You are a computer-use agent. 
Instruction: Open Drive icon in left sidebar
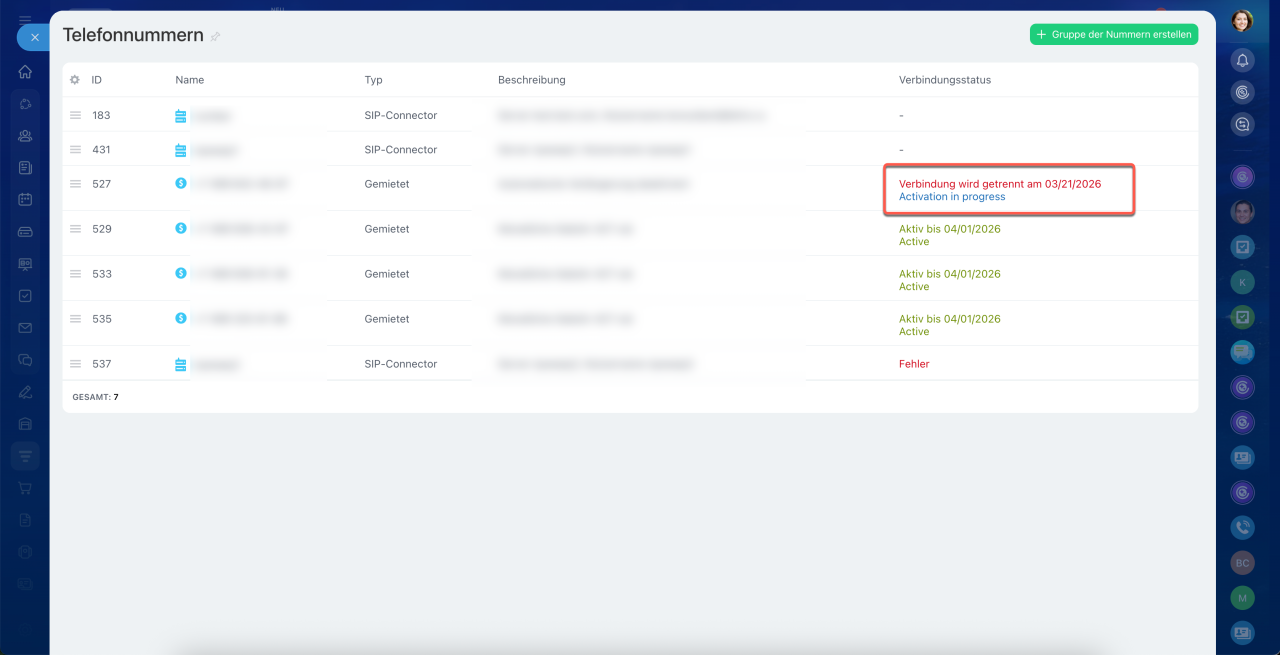click(x=25, y=232)
